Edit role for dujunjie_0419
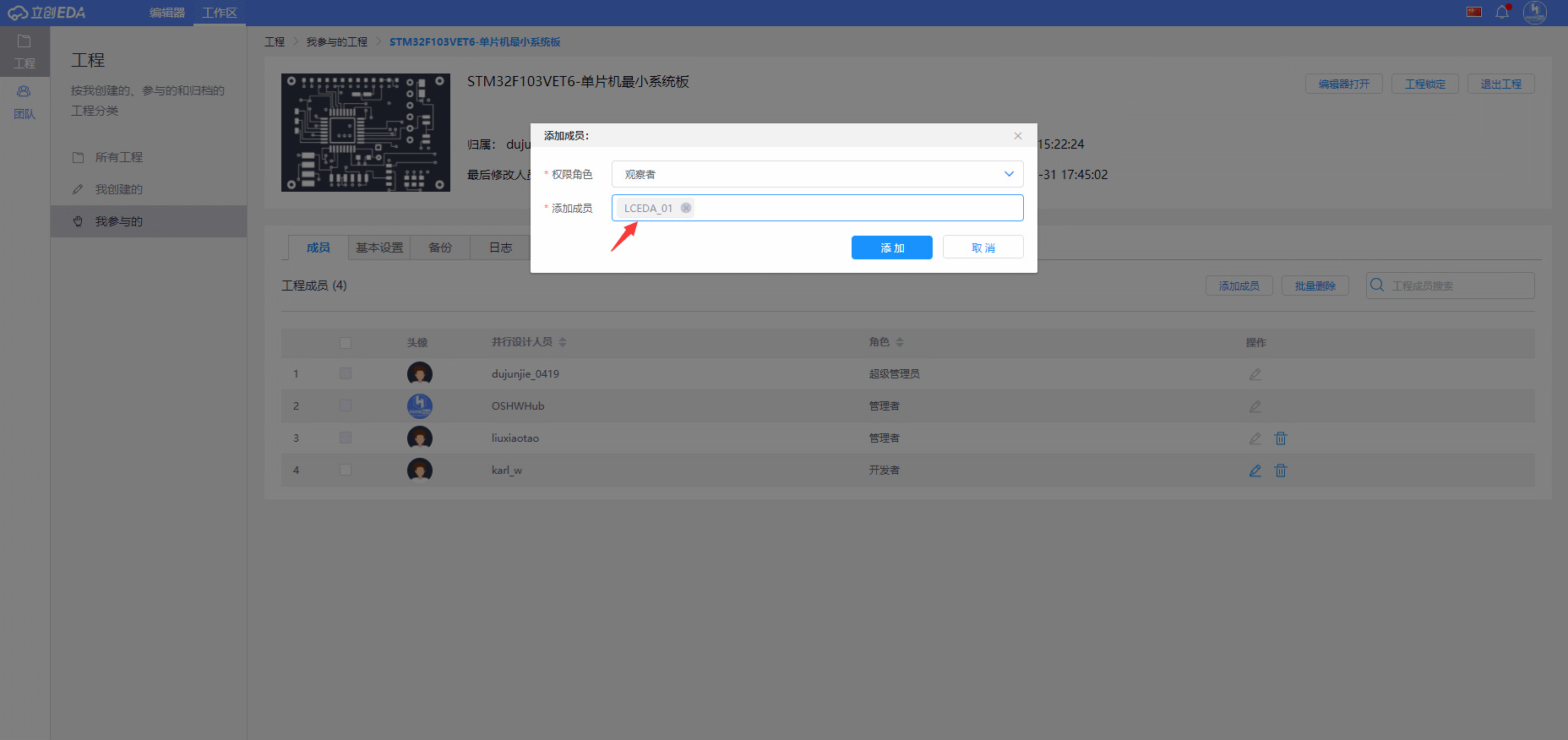Viewport: 1568px width, 740px height. [x=1255, y=374]
